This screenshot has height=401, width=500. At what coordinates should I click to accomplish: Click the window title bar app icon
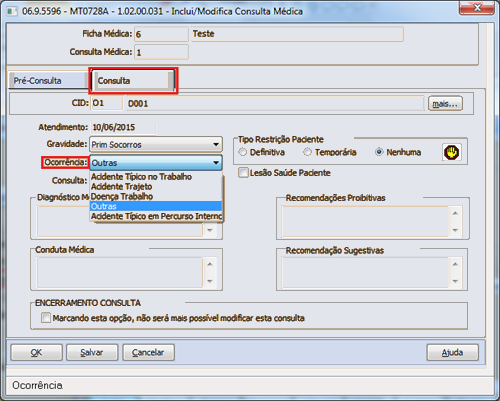tap(12, 11)
